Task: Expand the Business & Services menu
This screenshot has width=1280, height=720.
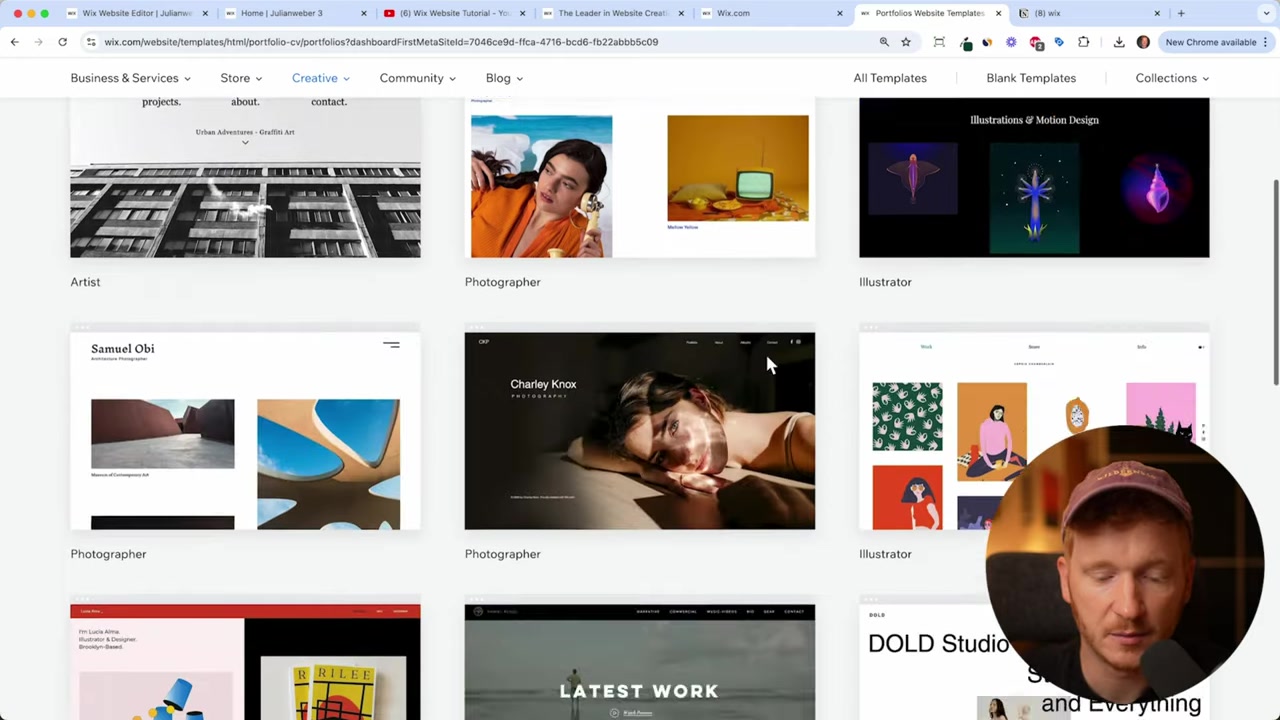Action: pos(130,78)
